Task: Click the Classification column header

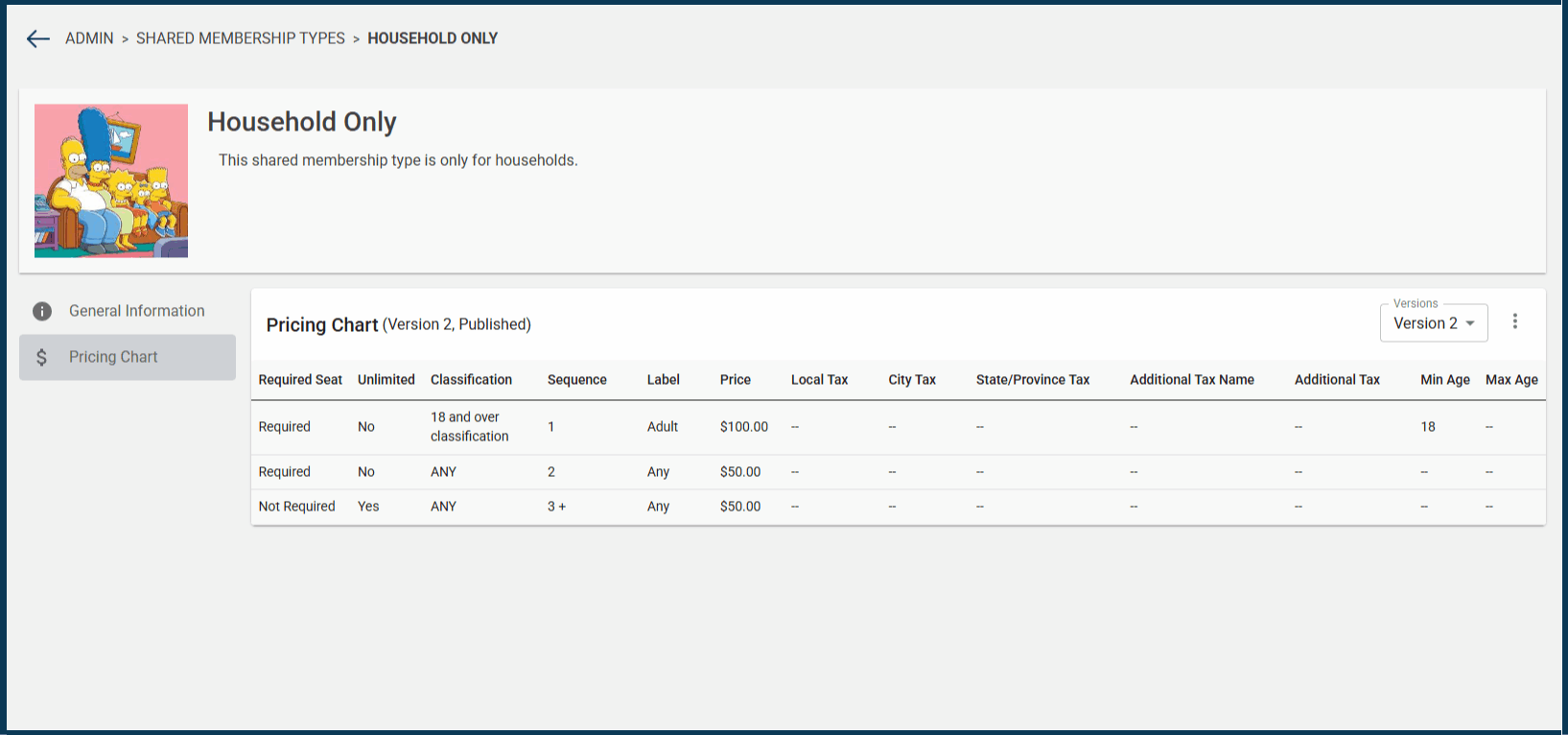Action: (x=471, y=380)
